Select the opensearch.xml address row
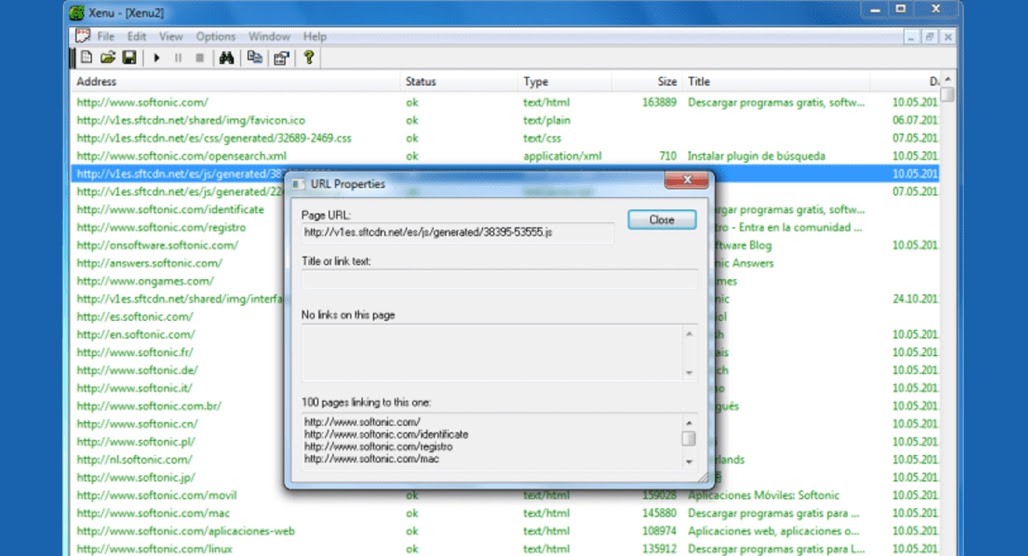This screenshot has width=1028, height=556. [182, 156]
